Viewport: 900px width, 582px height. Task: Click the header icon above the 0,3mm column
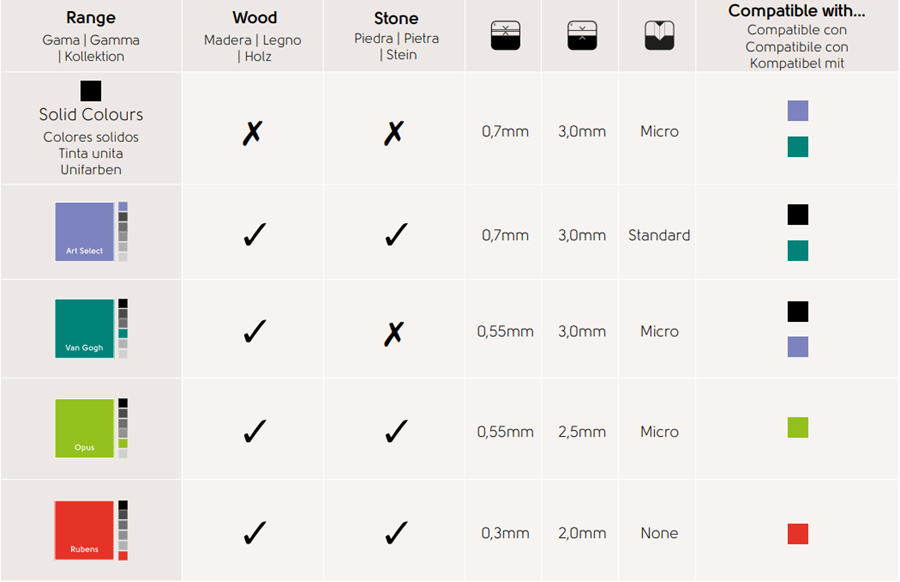(x=505, y=36)
